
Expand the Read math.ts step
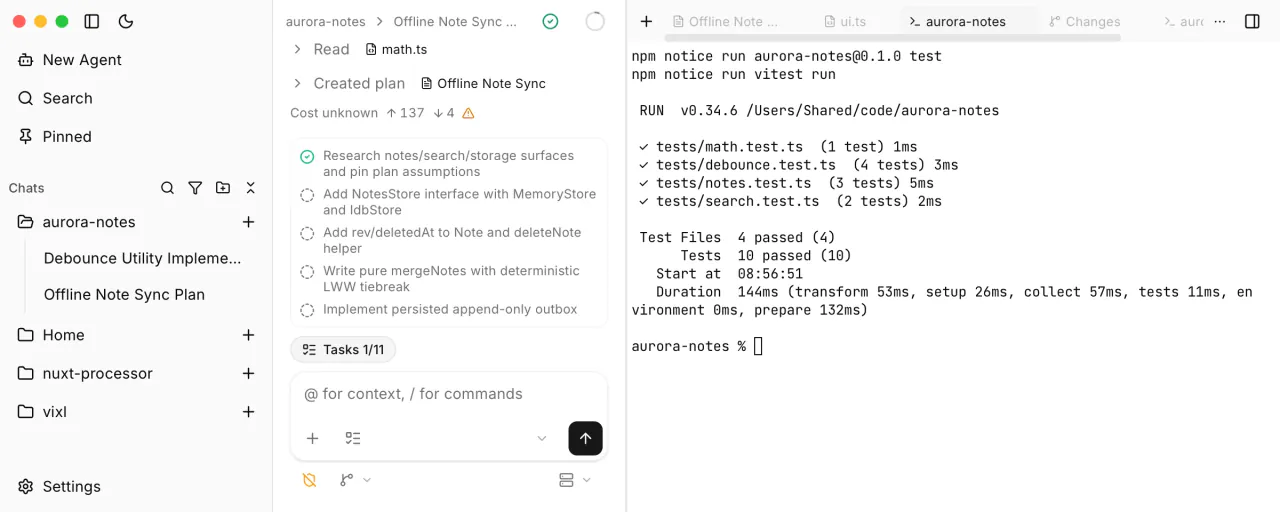(297, 49)
